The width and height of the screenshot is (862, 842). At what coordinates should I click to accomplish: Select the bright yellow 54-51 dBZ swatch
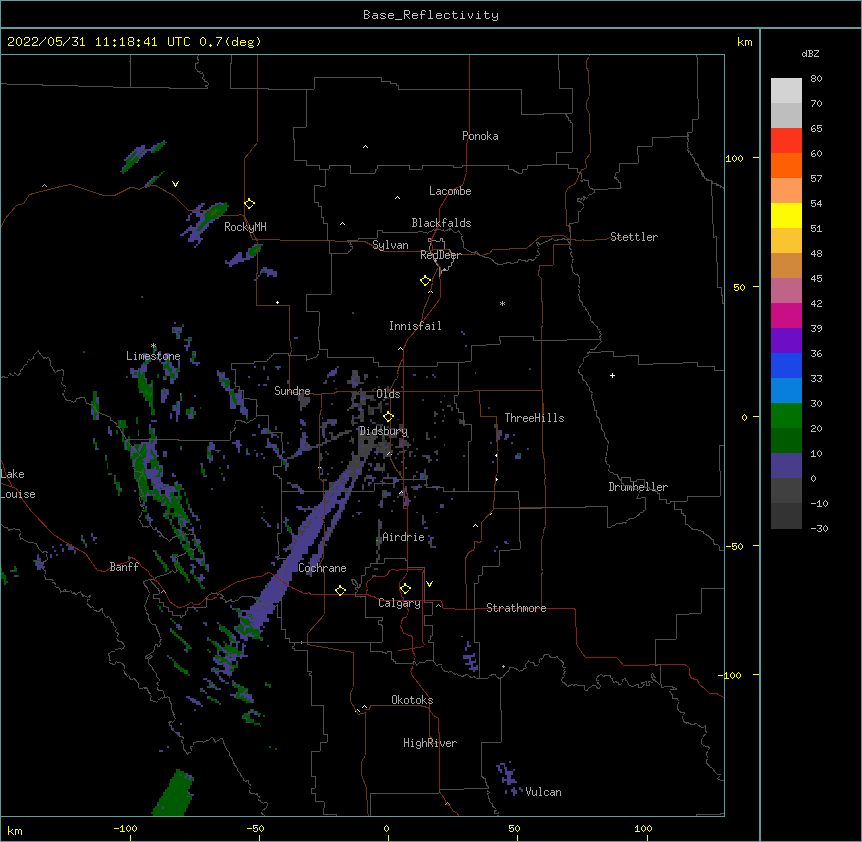click(786, 216)
